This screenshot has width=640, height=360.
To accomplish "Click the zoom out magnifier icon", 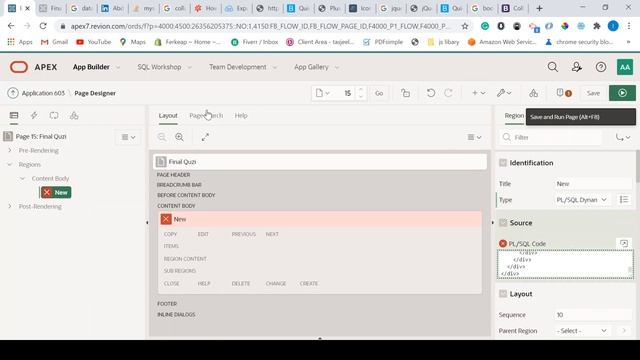I will pos(162,137).
